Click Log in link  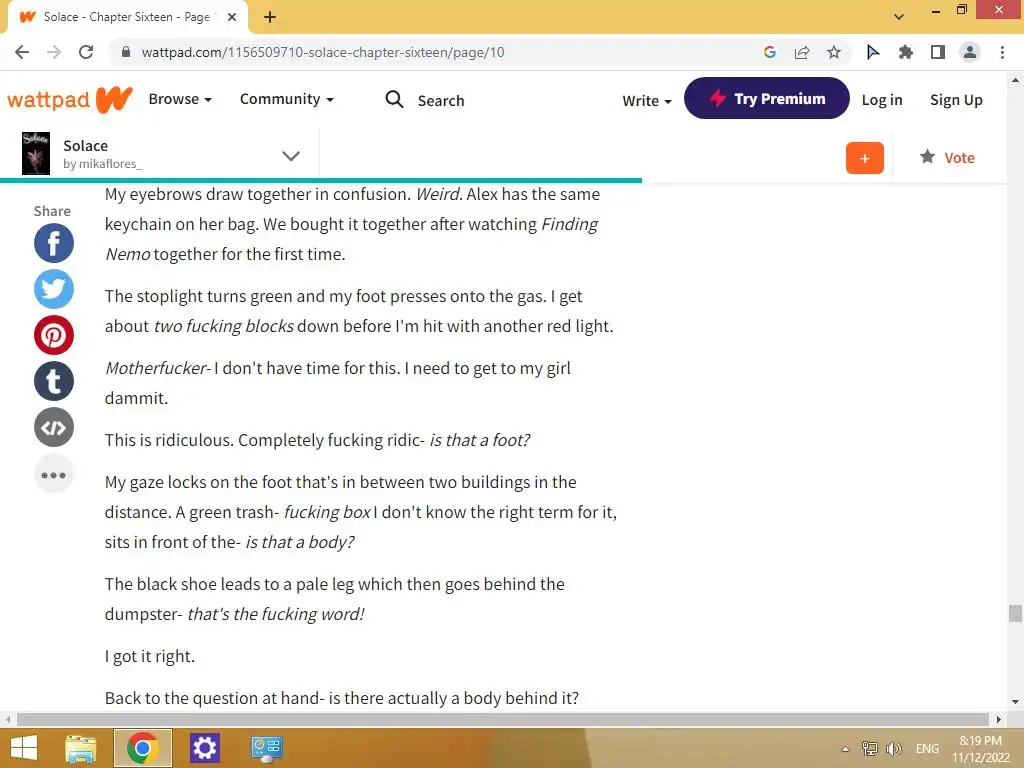point(882,100)
